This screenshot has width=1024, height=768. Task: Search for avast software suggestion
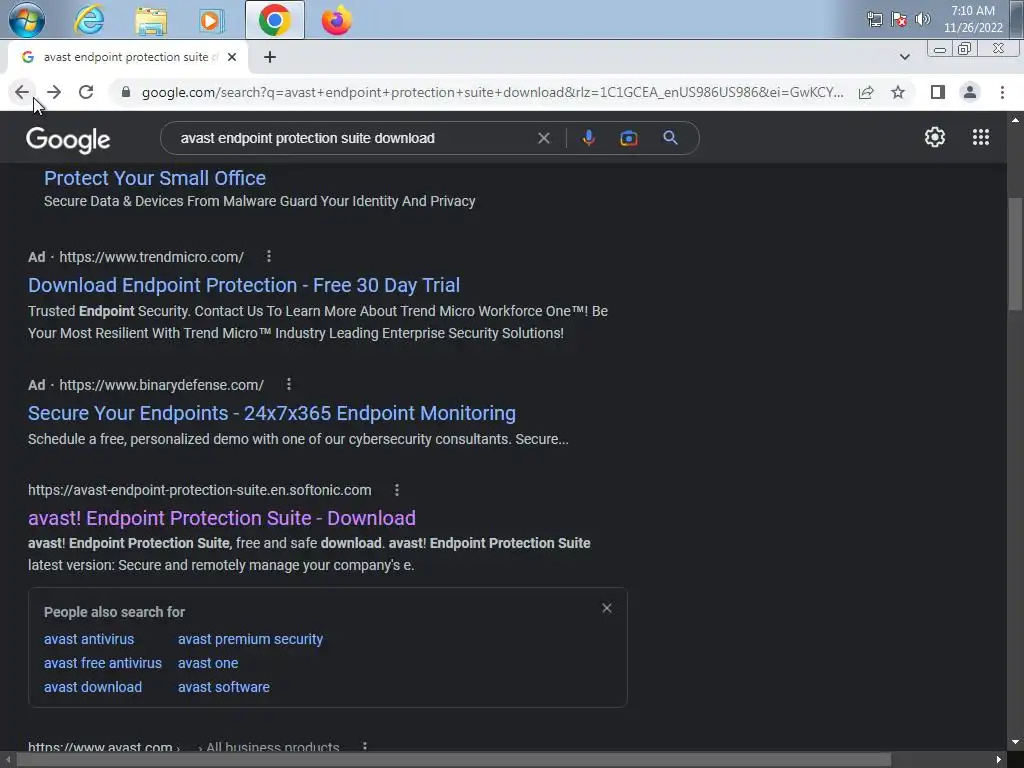click(x=223, y=687)
